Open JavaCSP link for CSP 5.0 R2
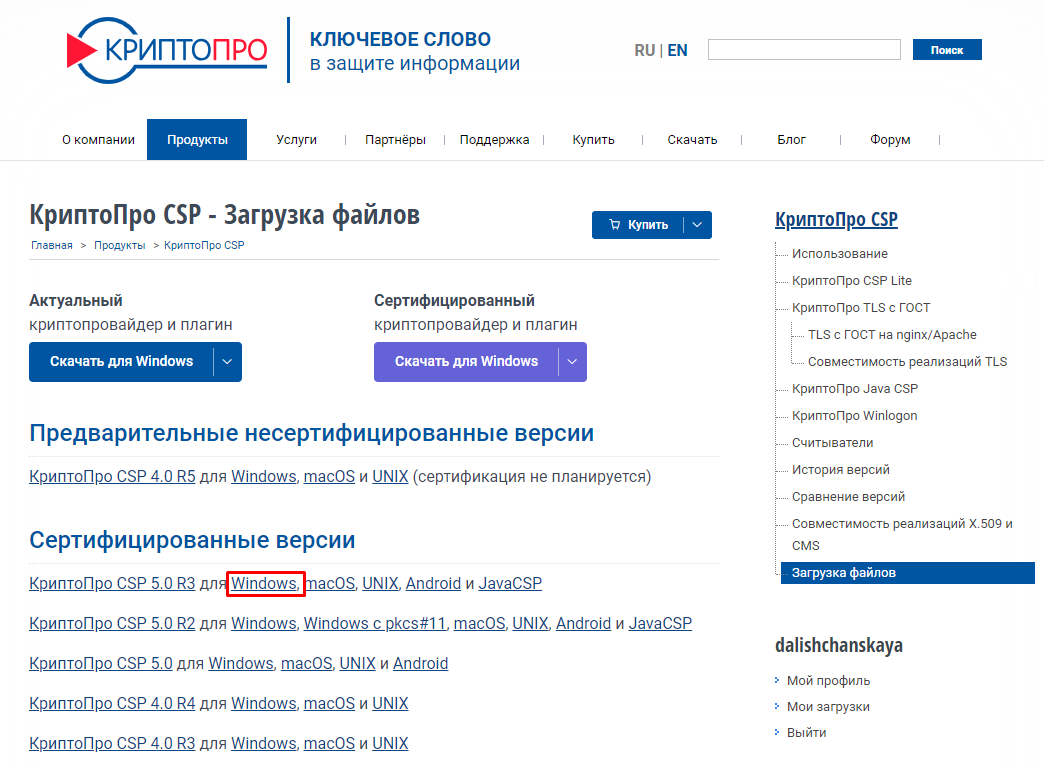 click(660, 623)
